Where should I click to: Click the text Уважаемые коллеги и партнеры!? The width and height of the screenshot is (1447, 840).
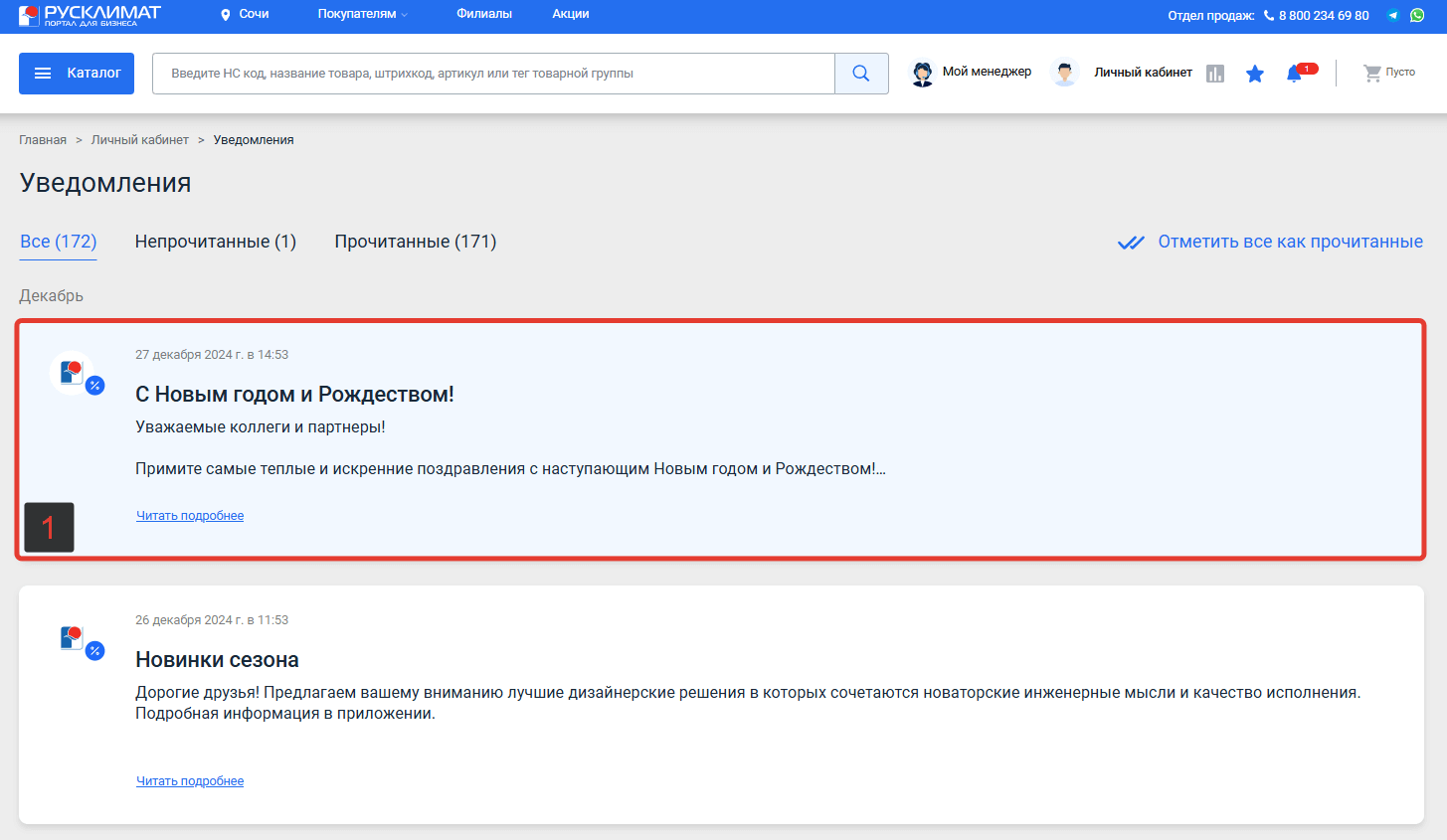(261, 427)
